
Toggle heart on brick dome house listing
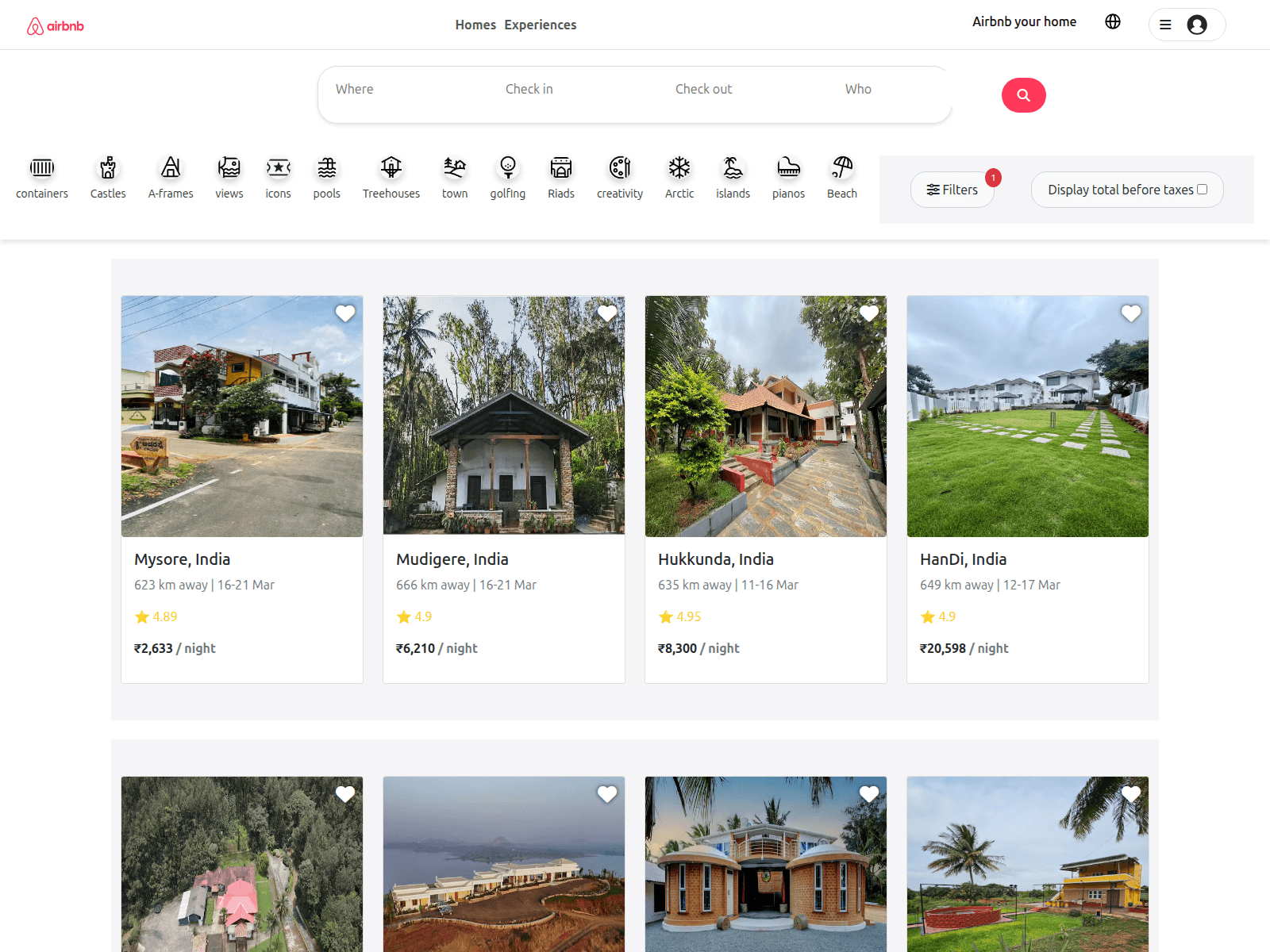869,794
